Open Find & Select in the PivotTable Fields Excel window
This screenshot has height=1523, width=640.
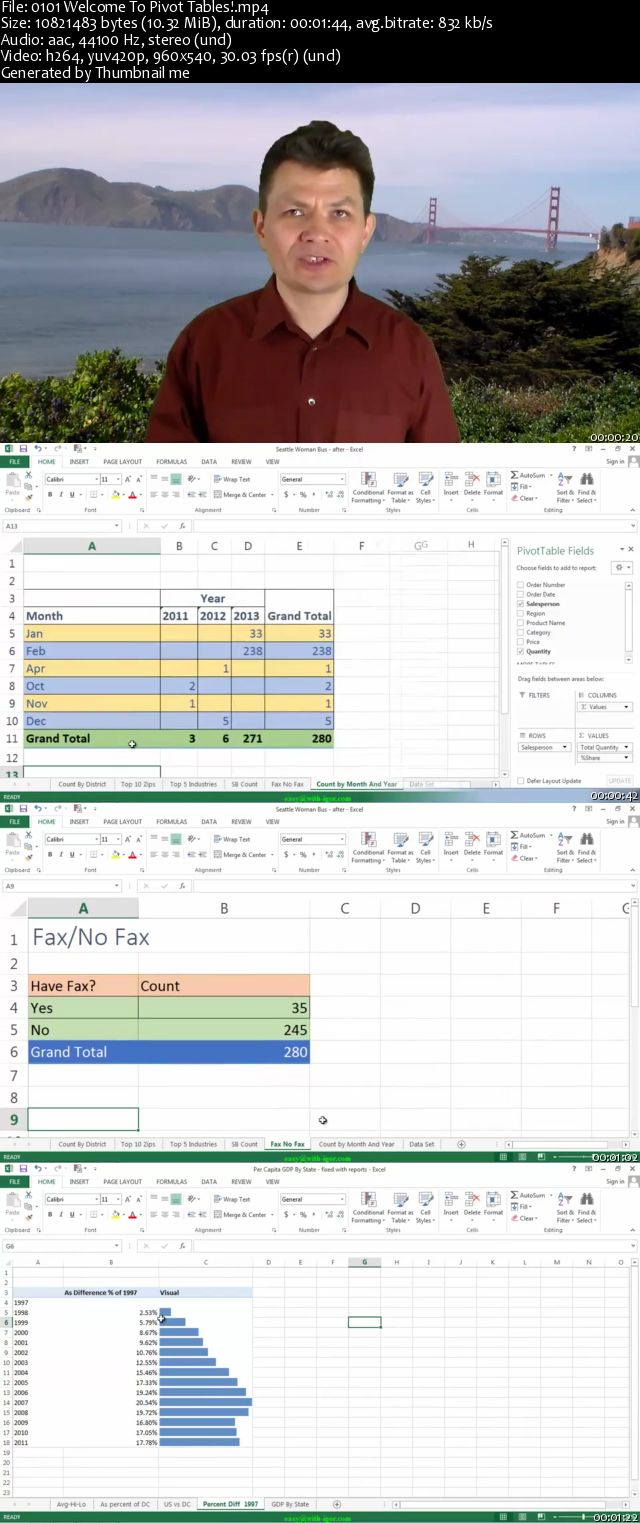(x=587, y=487)
